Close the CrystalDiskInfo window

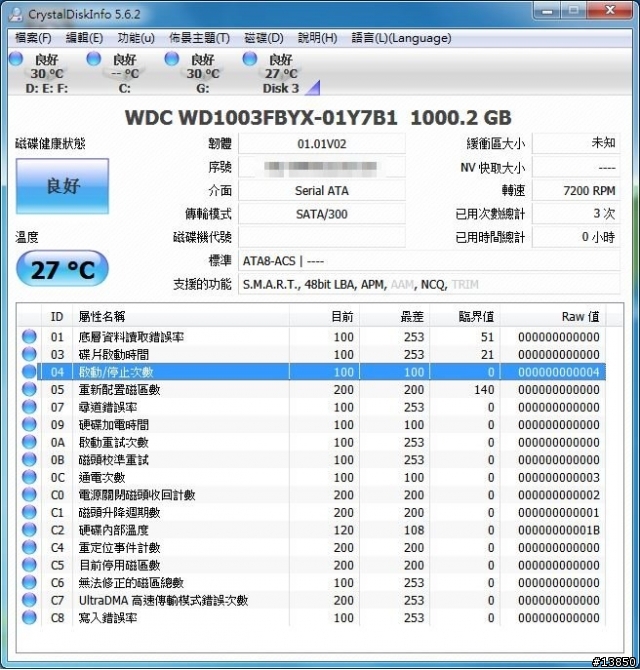(x=610, y=11)
